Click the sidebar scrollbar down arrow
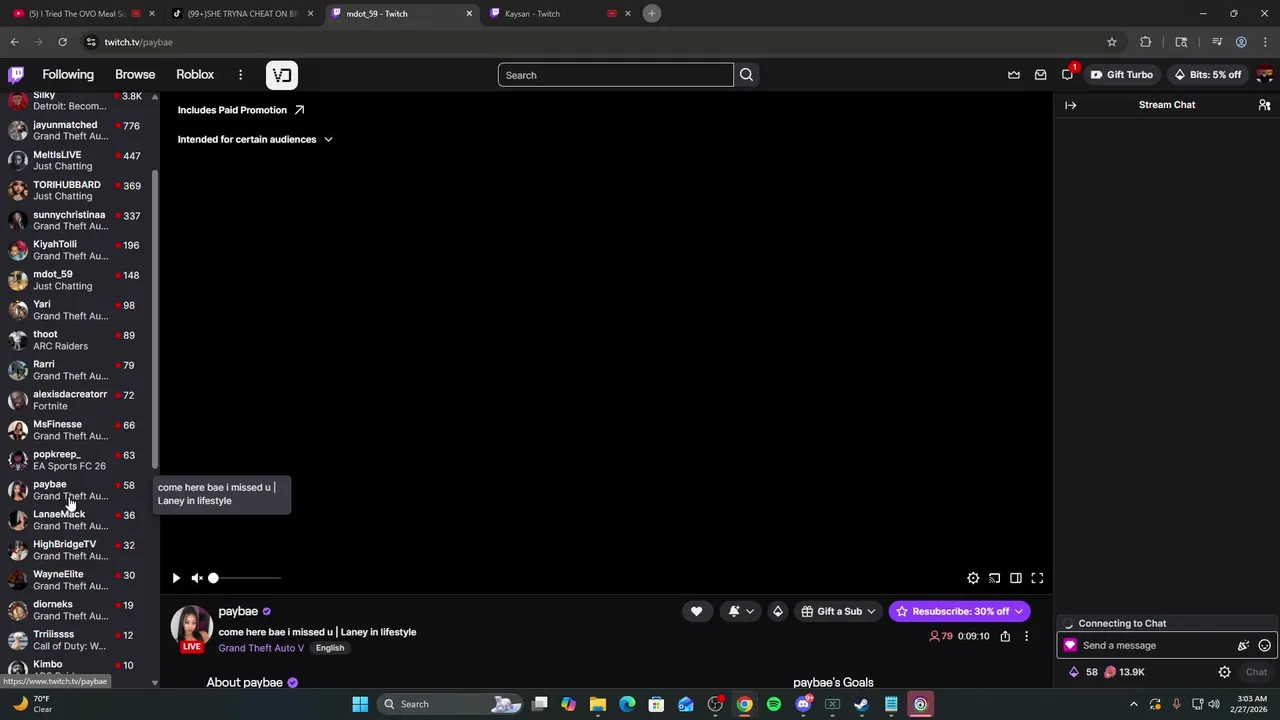The width and height of the screenshot is (1280, 720). coord(155,683)
